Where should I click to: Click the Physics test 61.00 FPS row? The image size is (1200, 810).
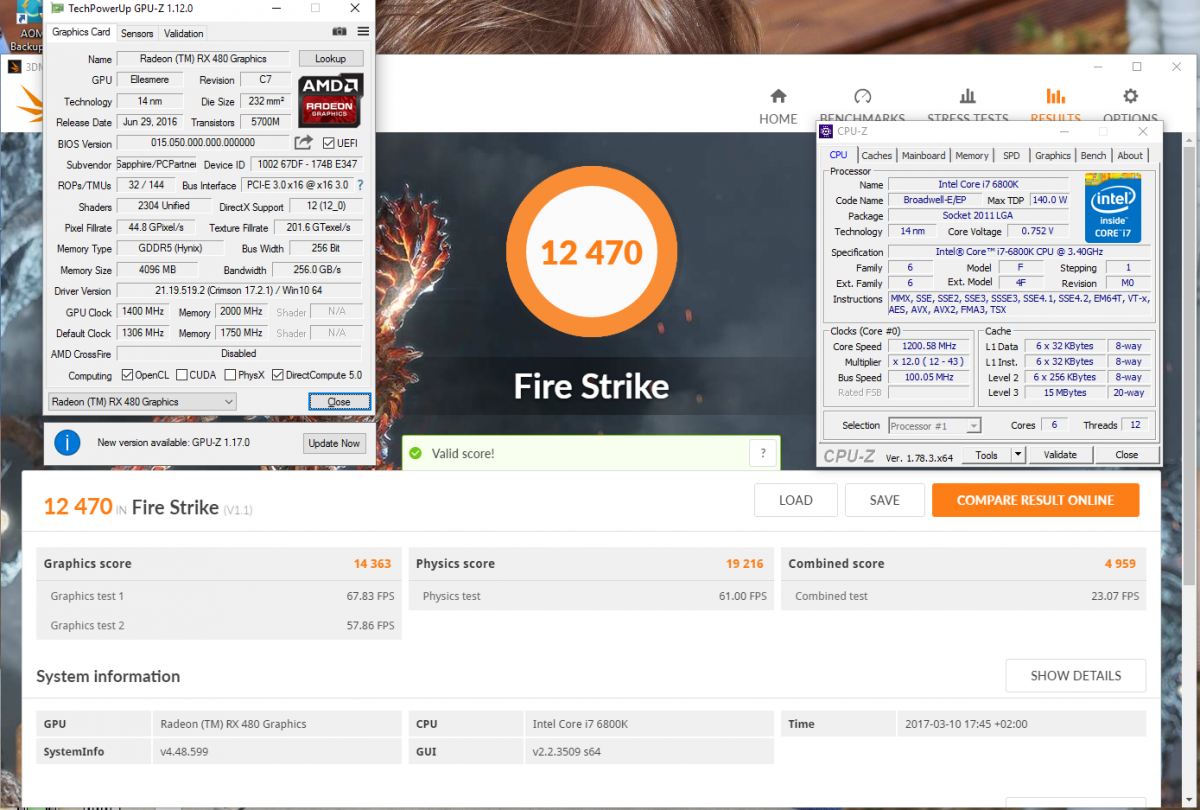(591, 596)
